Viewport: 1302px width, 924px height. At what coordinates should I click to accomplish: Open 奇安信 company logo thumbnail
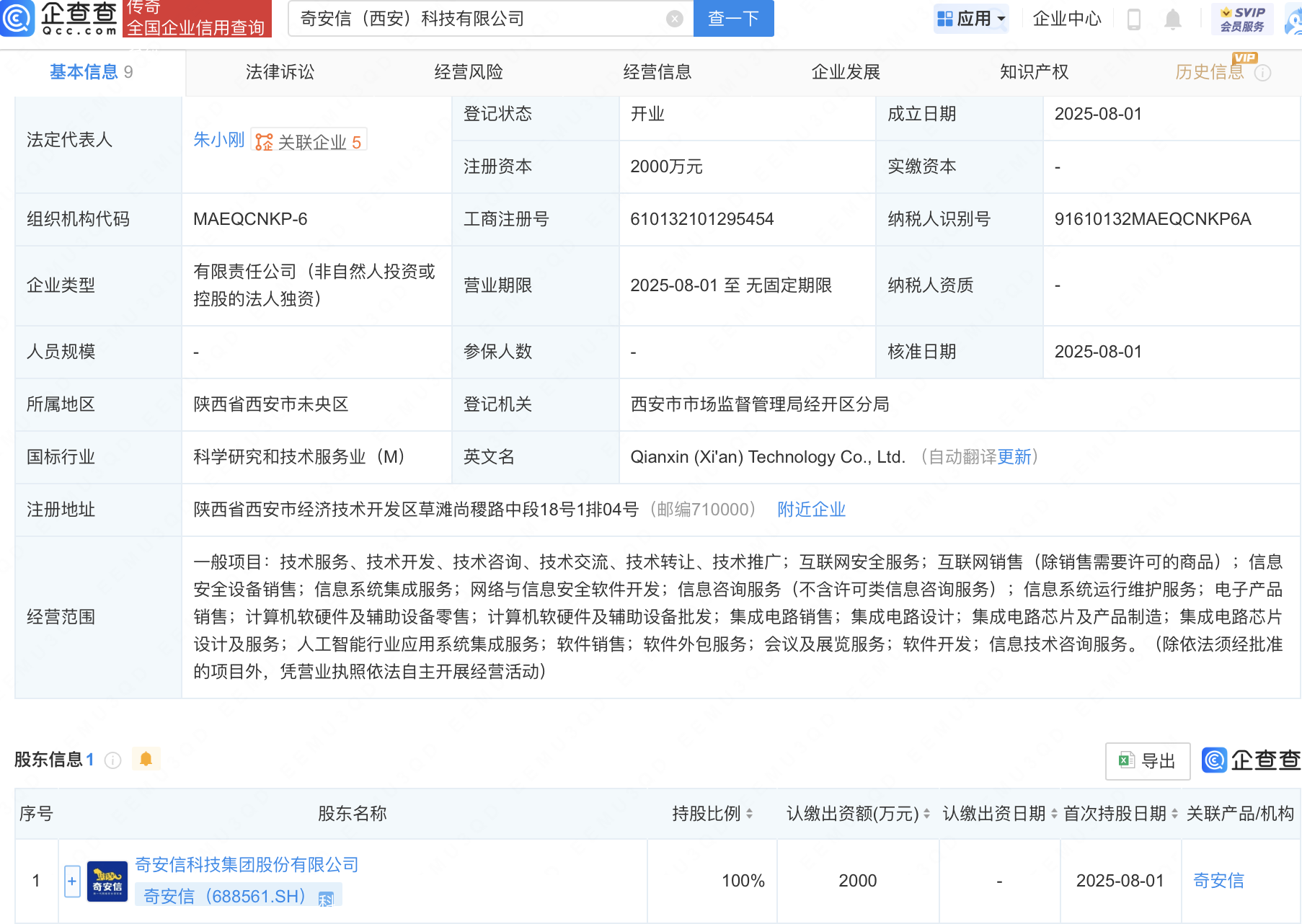(x=107, y=881)
